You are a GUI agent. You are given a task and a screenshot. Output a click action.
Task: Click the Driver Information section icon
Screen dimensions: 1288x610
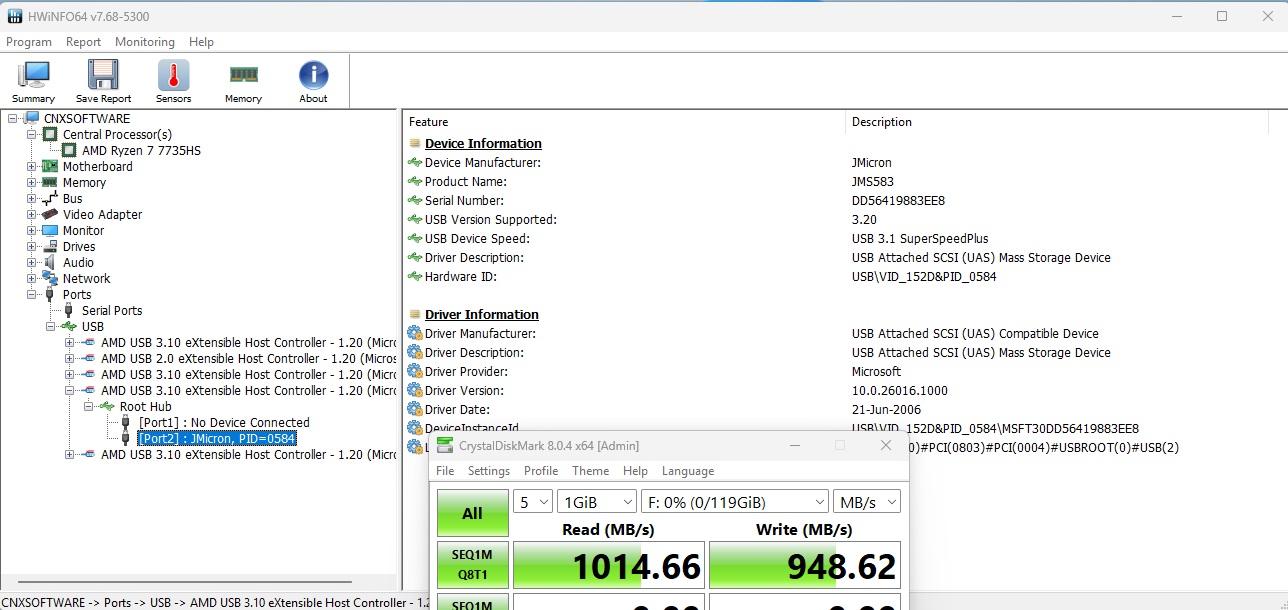coord(415,315)
